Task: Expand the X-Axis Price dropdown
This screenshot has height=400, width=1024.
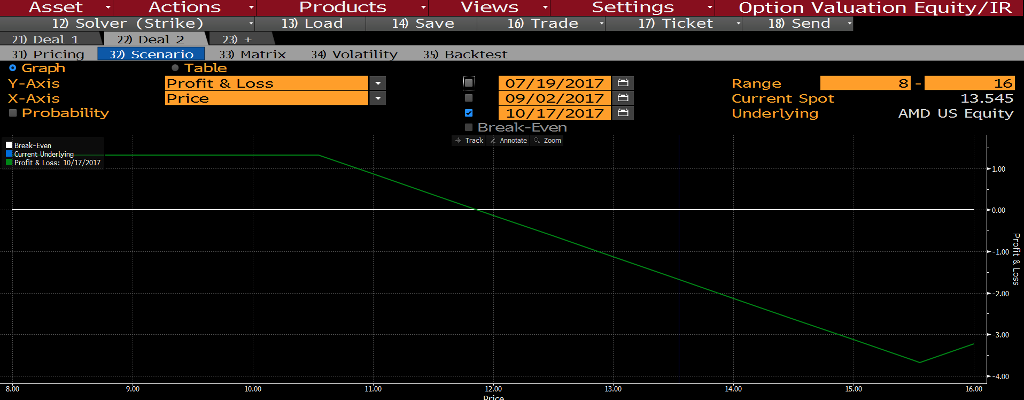Action: pos(377,99)
